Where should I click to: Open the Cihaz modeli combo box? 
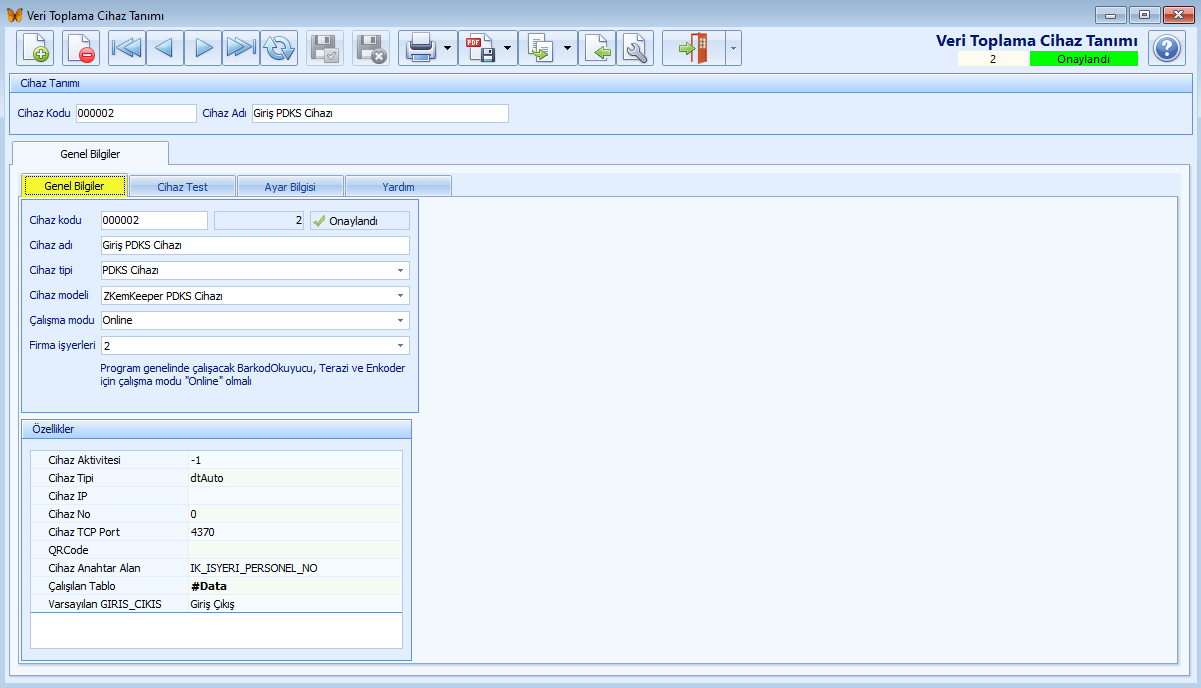pyautogui.click(x=400, y=296)
